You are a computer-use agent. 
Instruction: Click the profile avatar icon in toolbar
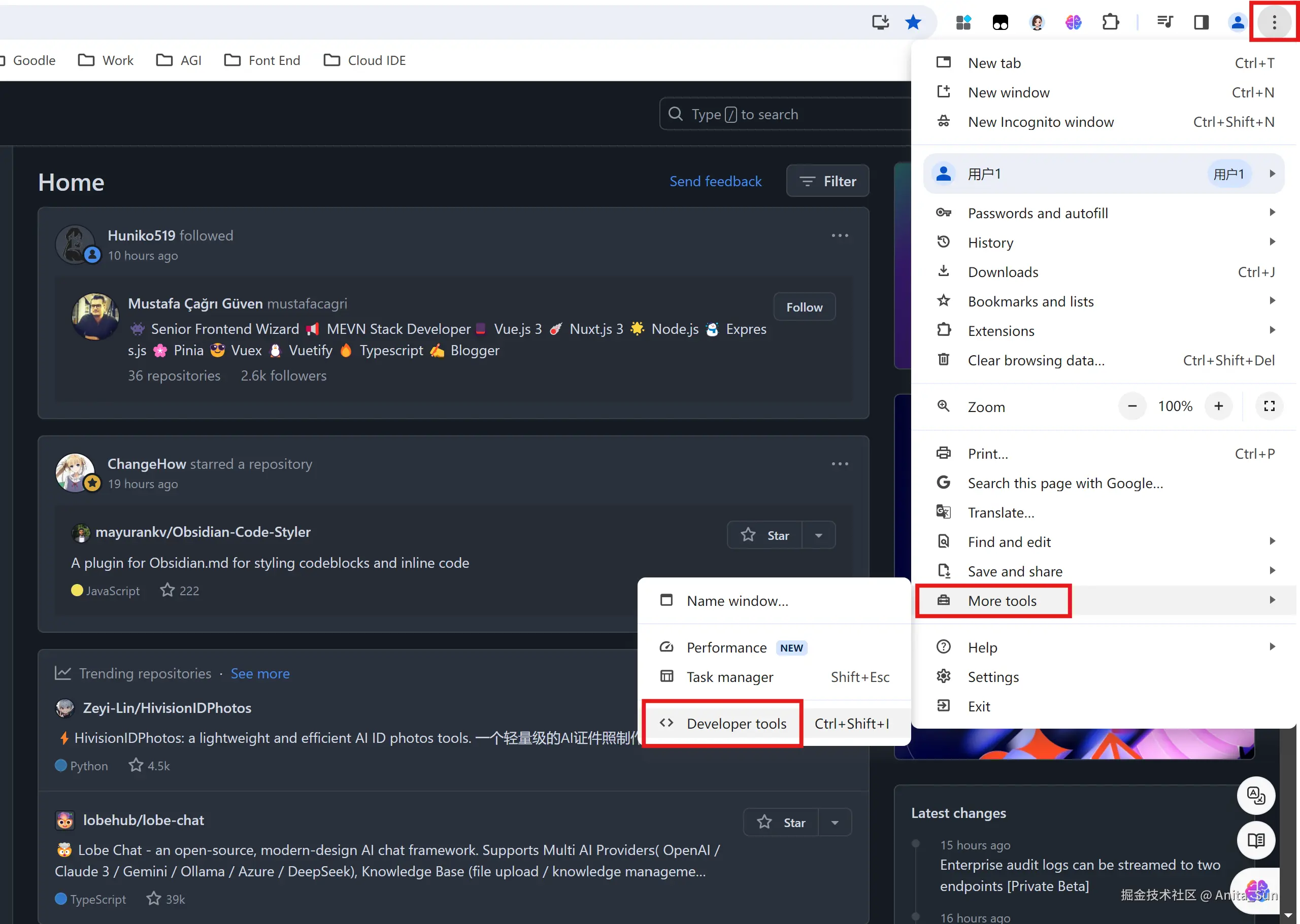[1238, 22]
